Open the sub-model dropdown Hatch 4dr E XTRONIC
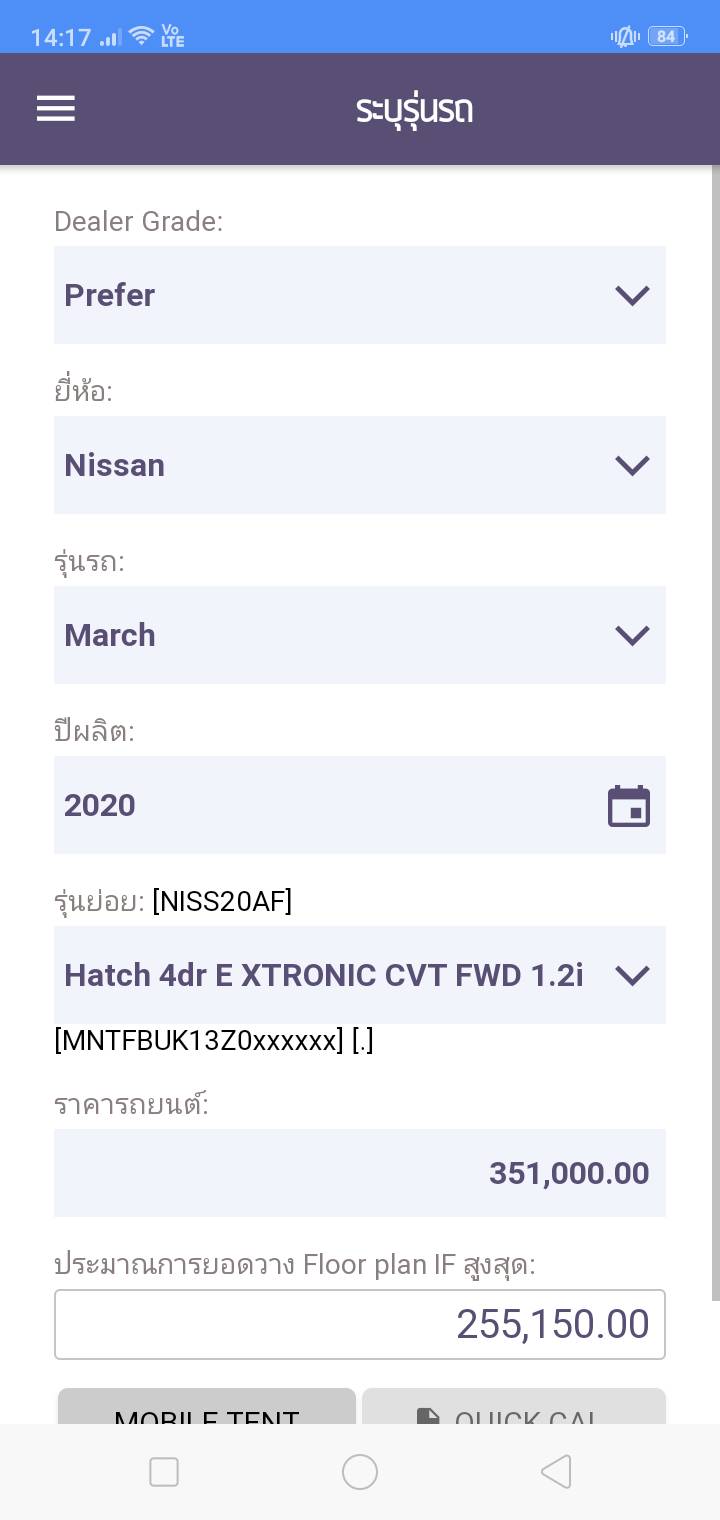 point(360,975)
